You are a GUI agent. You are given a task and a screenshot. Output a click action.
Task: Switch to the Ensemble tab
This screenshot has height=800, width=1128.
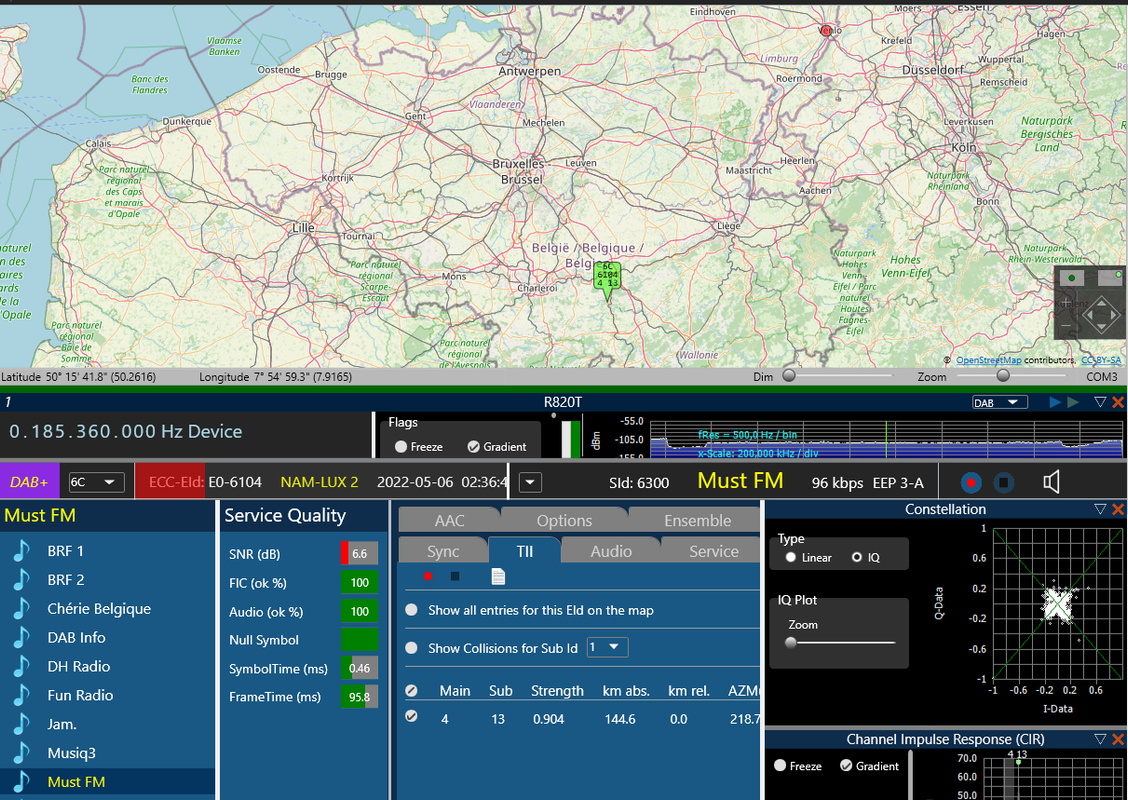coord(697,521)
